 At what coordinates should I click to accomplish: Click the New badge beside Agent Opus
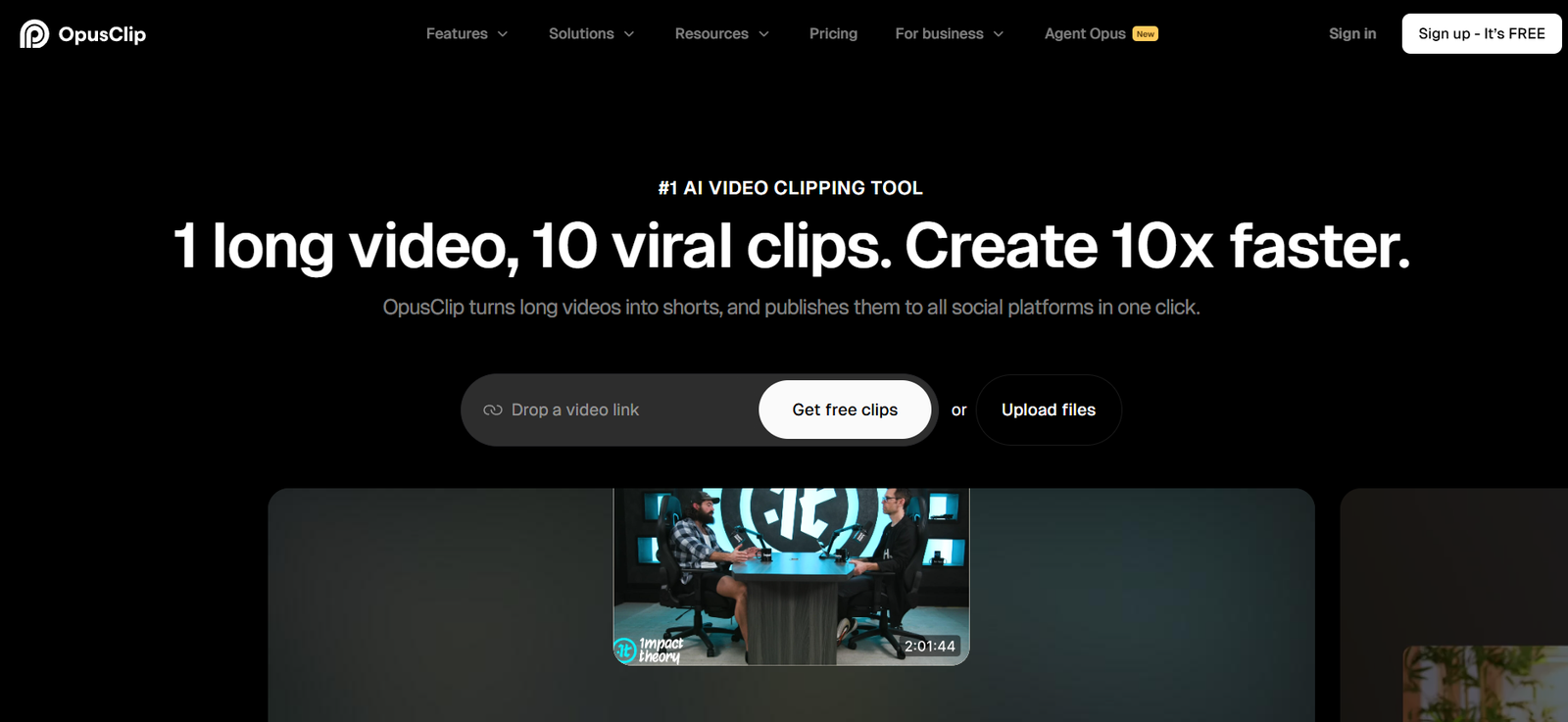tap(1146, 33)
